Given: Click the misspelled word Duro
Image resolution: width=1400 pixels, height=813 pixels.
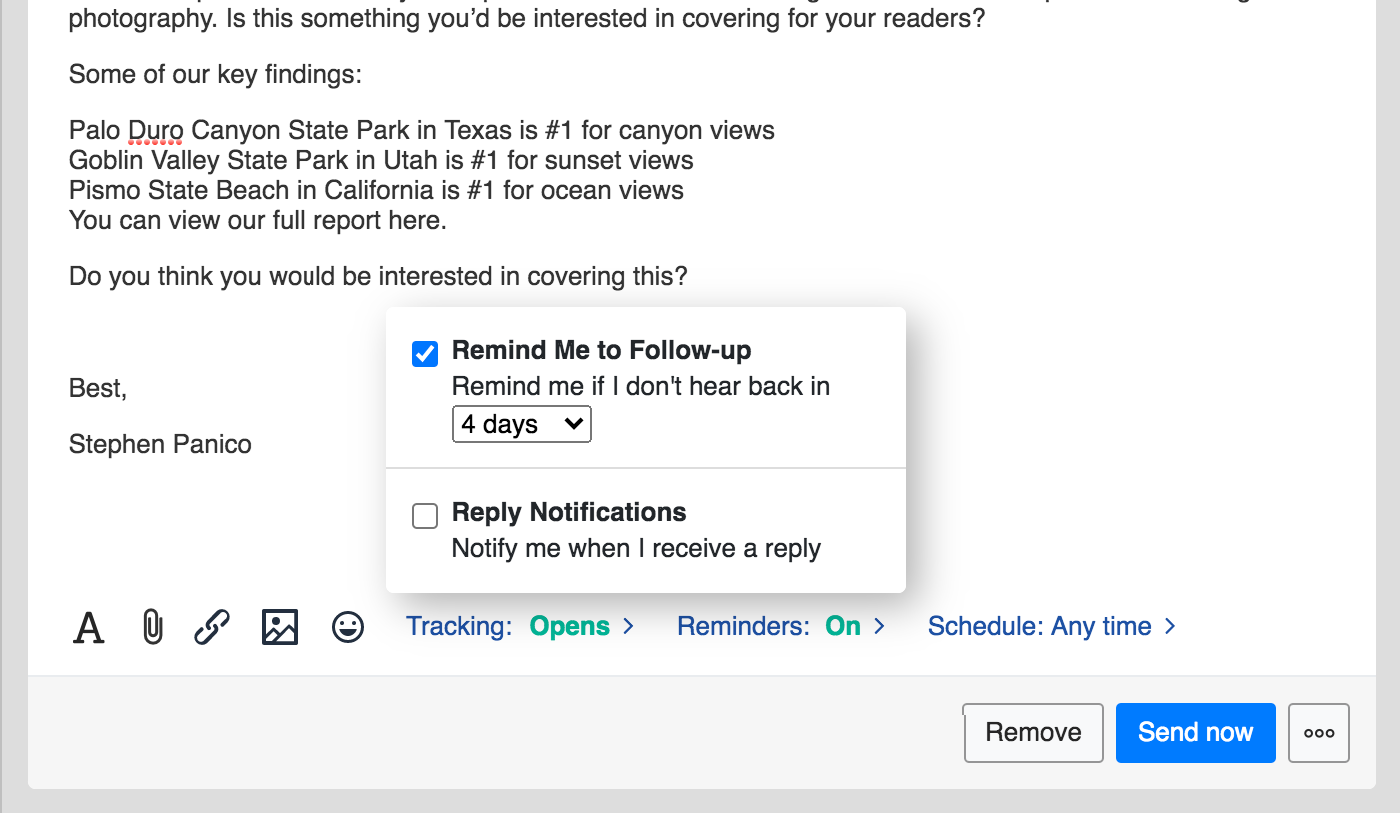Looking at the screenshot, I should (155, 131).
